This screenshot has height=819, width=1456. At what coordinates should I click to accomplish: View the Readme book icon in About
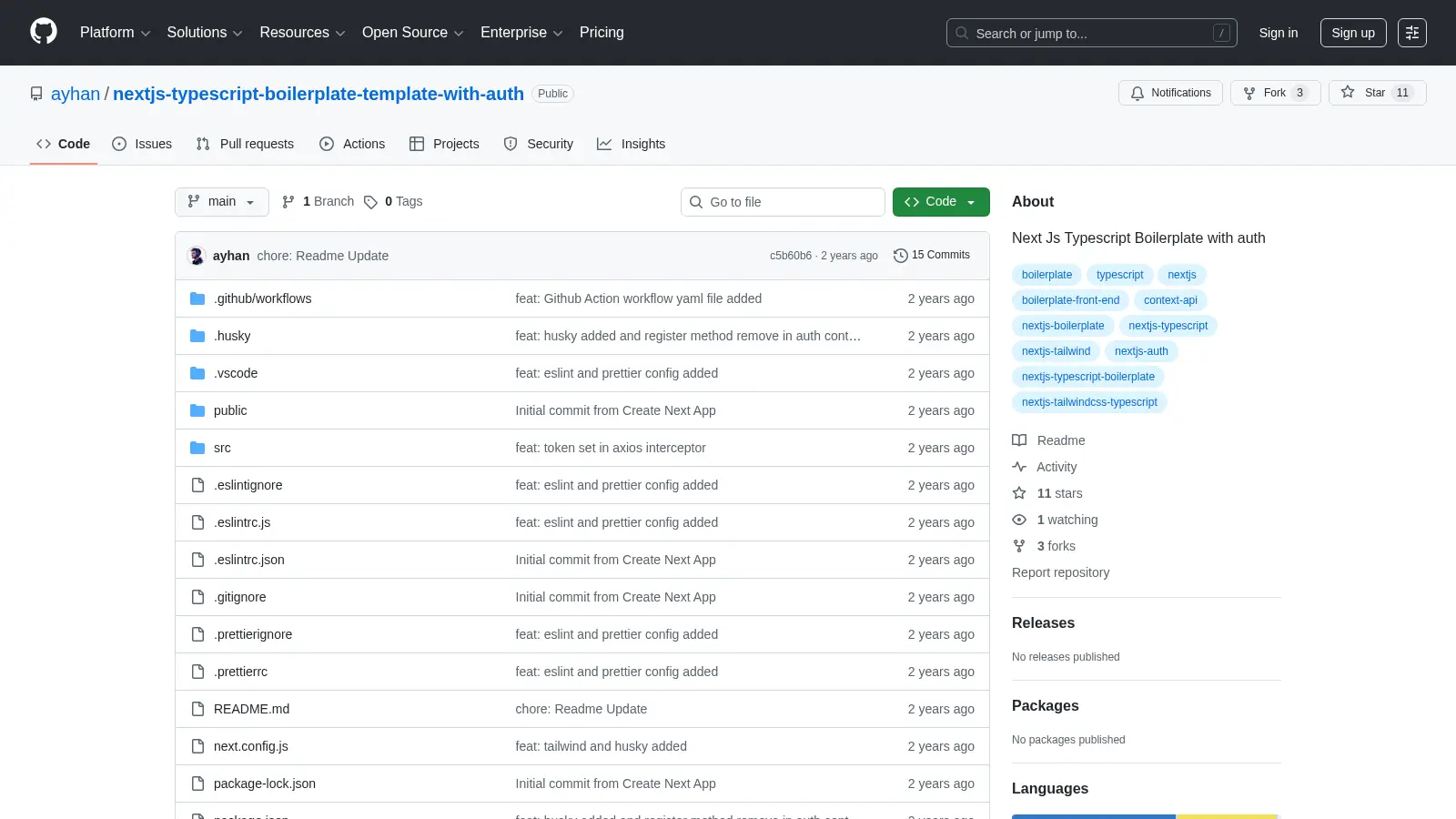coord(1019,440)
